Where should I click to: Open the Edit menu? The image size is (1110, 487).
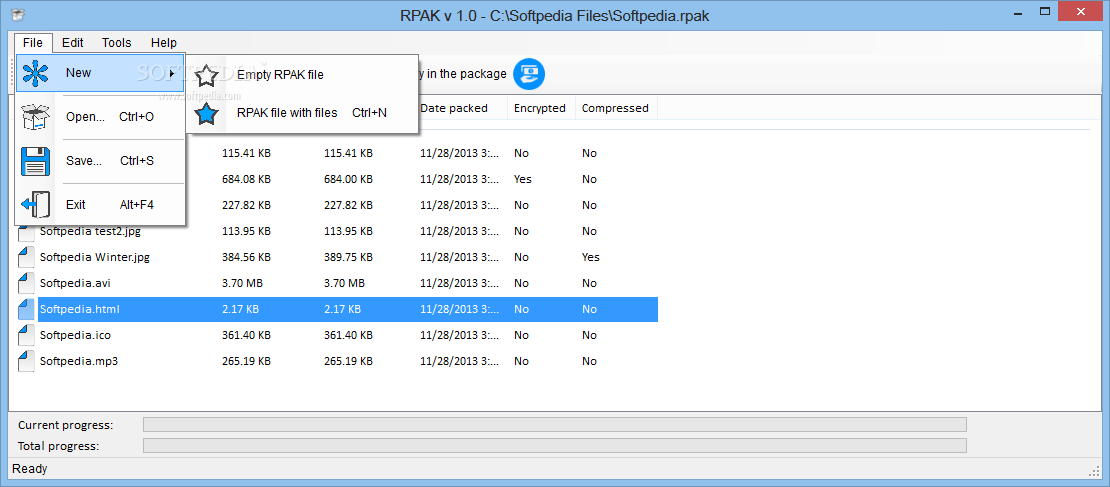point(73,42)
